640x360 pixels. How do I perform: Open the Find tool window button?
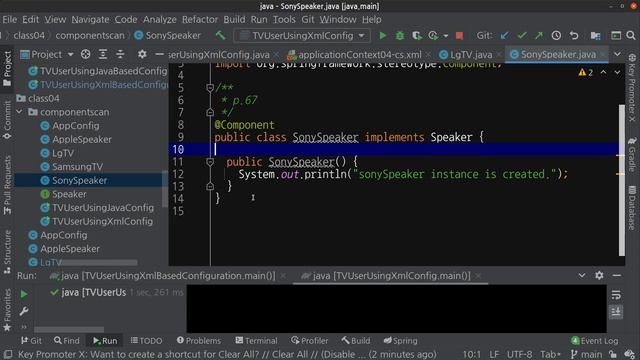tap(67, 340)
